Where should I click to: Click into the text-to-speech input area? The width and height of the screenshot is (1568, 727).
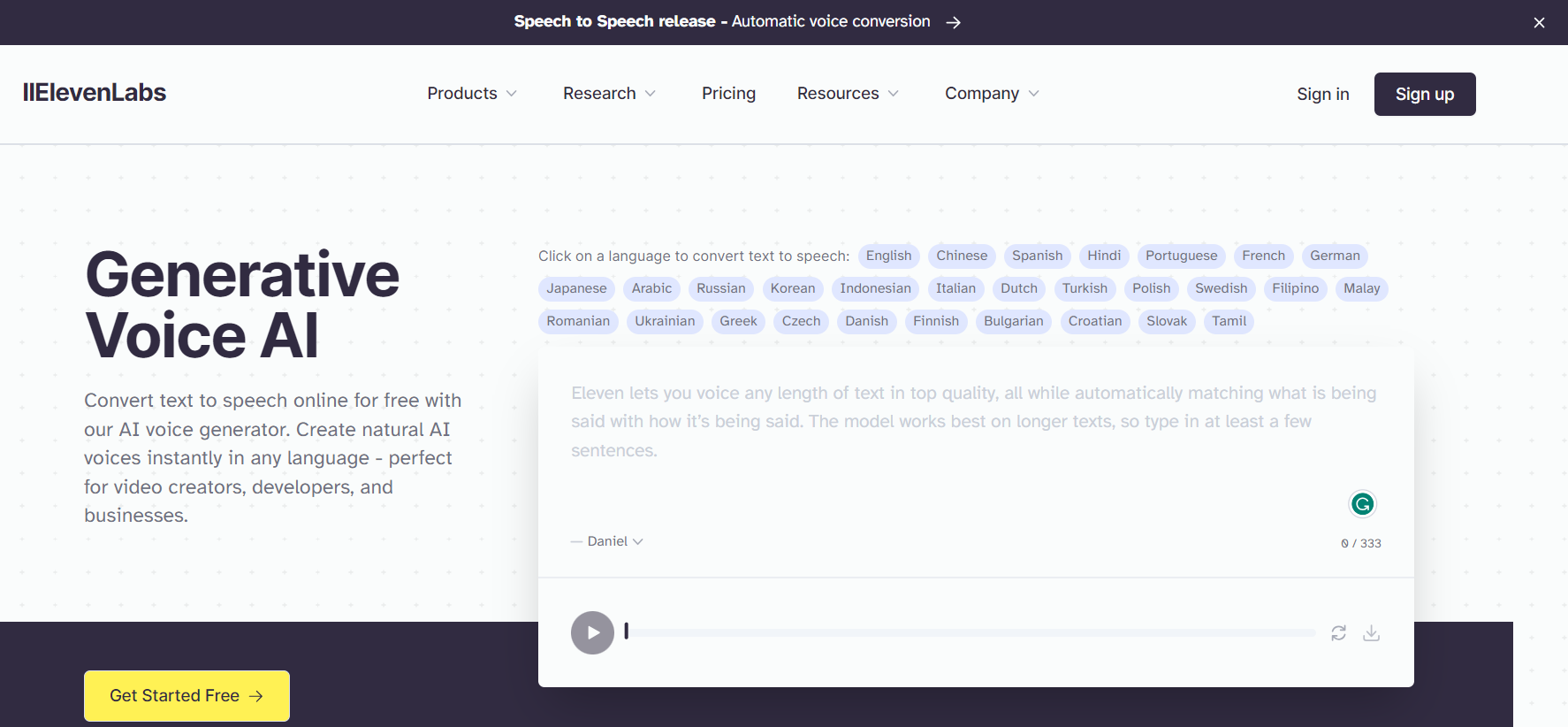click(x=976, y=422)
